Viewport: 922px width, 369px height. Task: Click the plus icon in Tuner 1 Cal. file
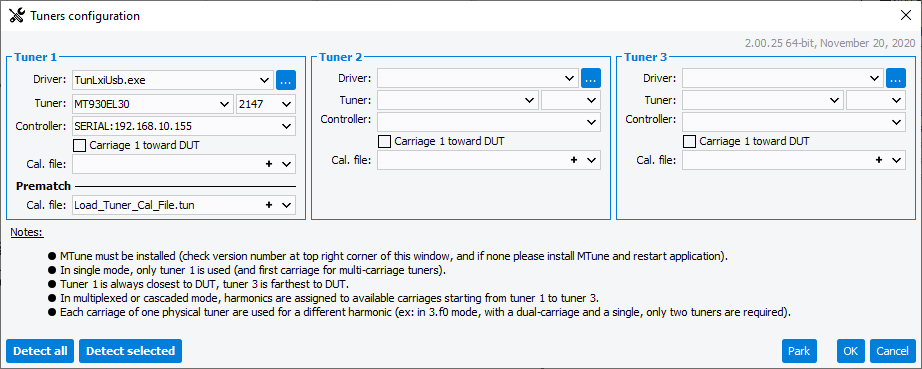tap(269, 165)
